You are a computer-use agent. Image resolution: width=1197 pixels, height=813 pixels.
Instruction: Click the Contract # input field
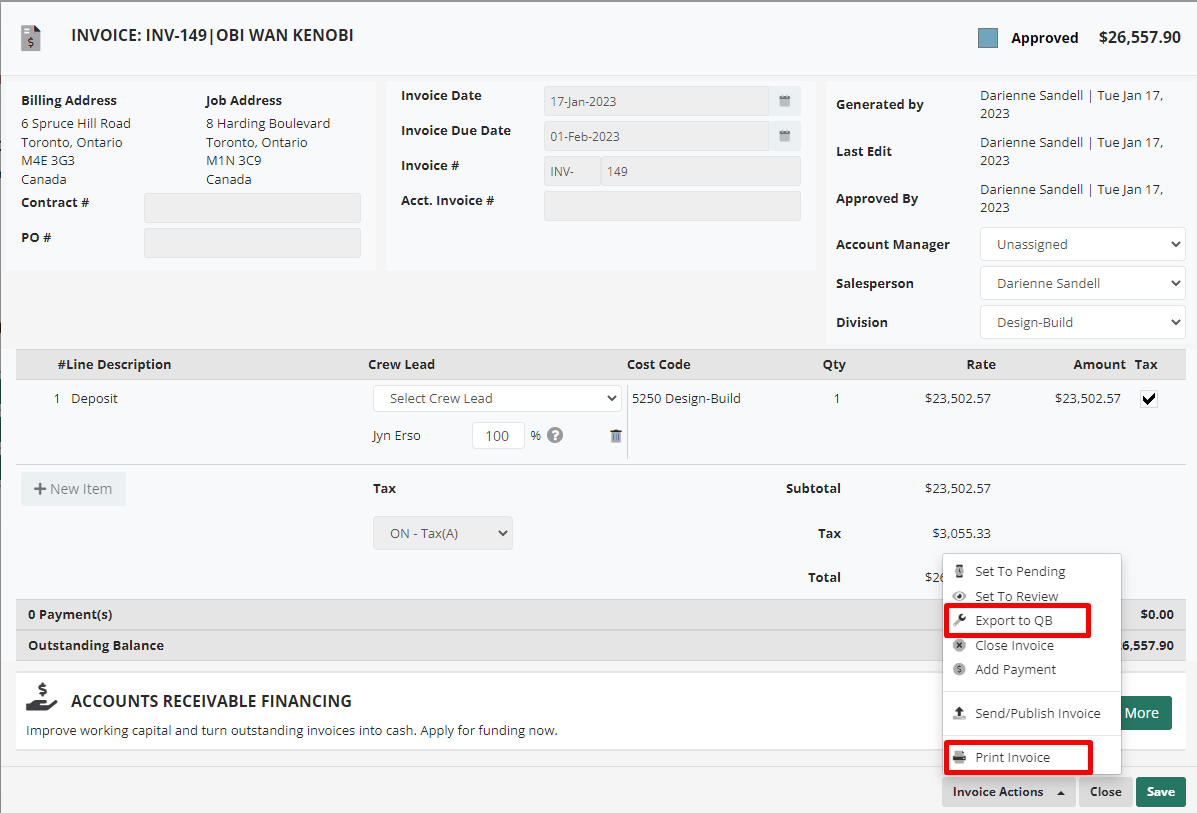tap(252, 208)
